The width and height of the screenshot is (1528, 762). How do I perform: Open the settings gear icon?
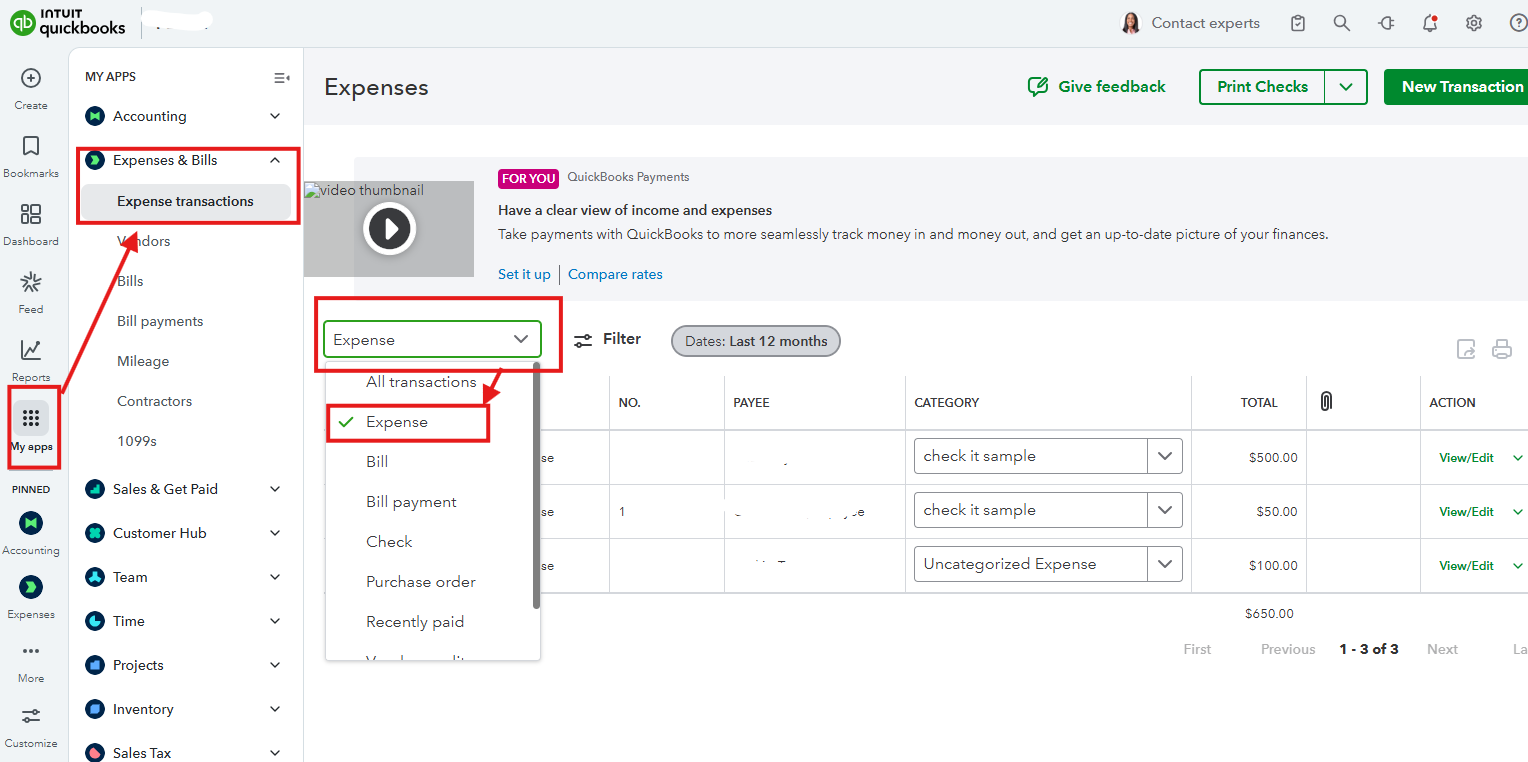[1474, 23]
